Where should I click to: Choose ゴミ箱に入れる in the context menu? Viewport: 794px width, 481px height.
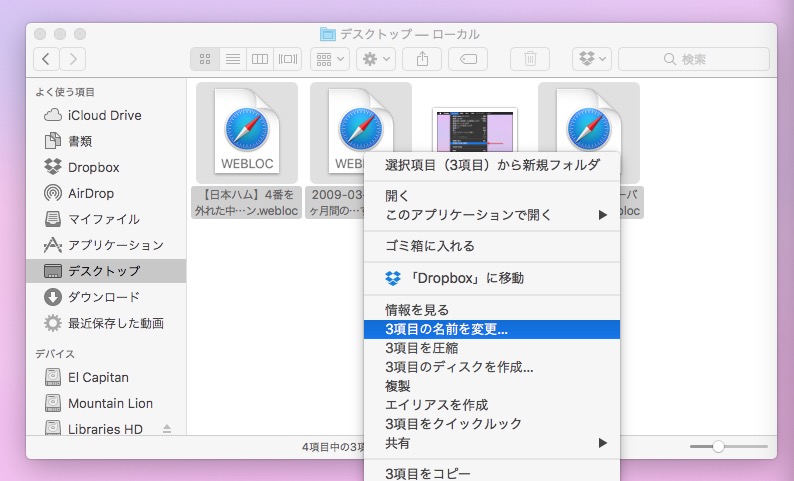coord(492,246)
